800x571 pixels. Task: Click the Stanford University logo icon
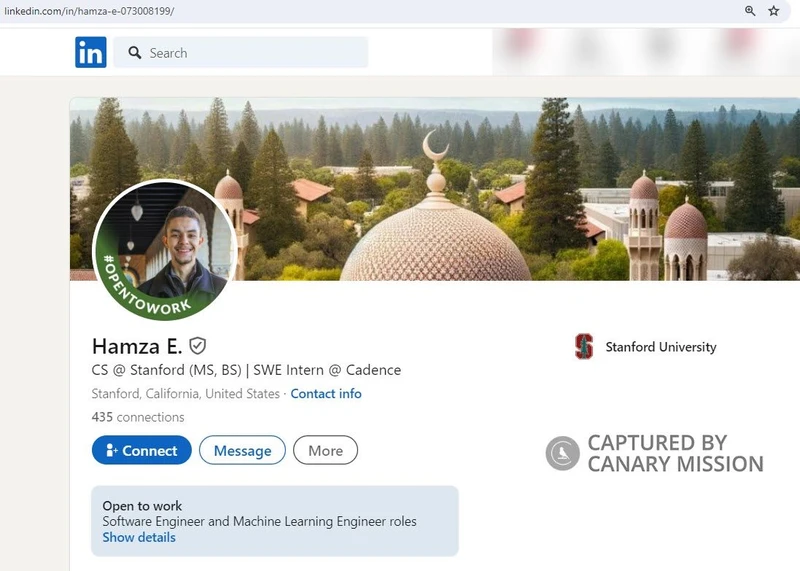tap(584, 346)
